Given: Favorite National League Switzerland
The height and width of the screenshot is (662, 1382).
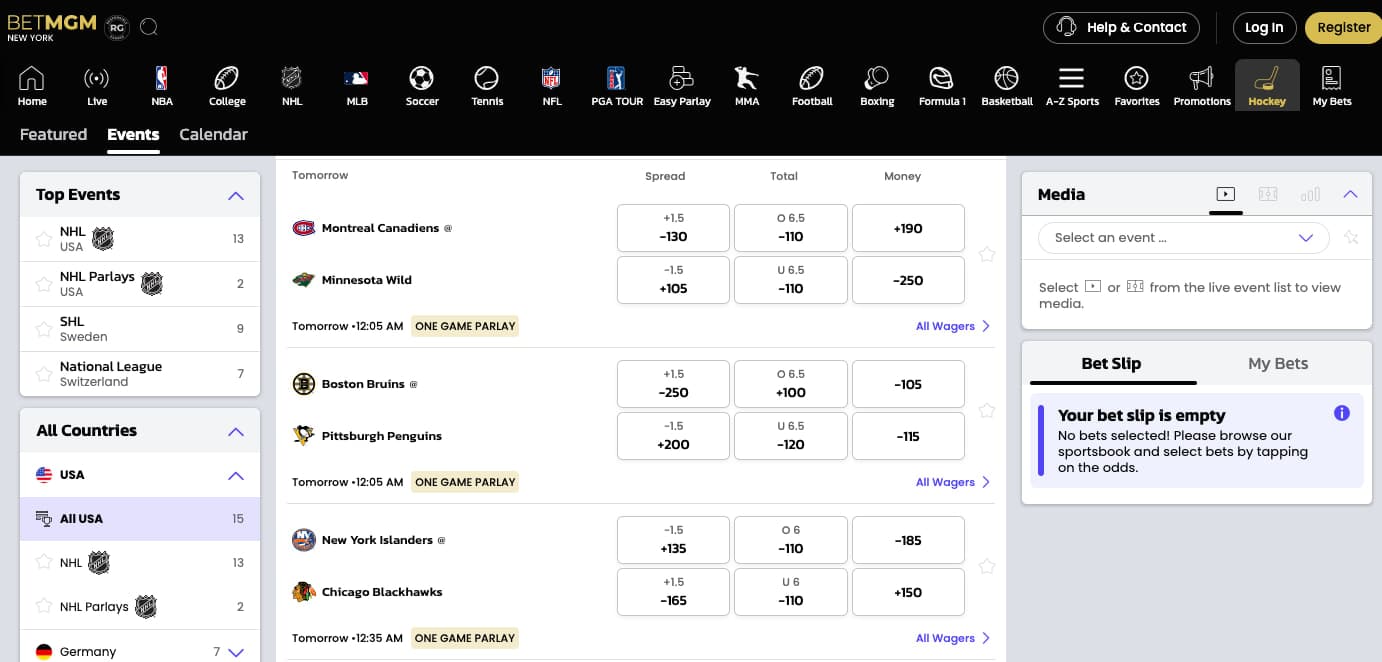Looking at the screenshot, I should (44, 374).
